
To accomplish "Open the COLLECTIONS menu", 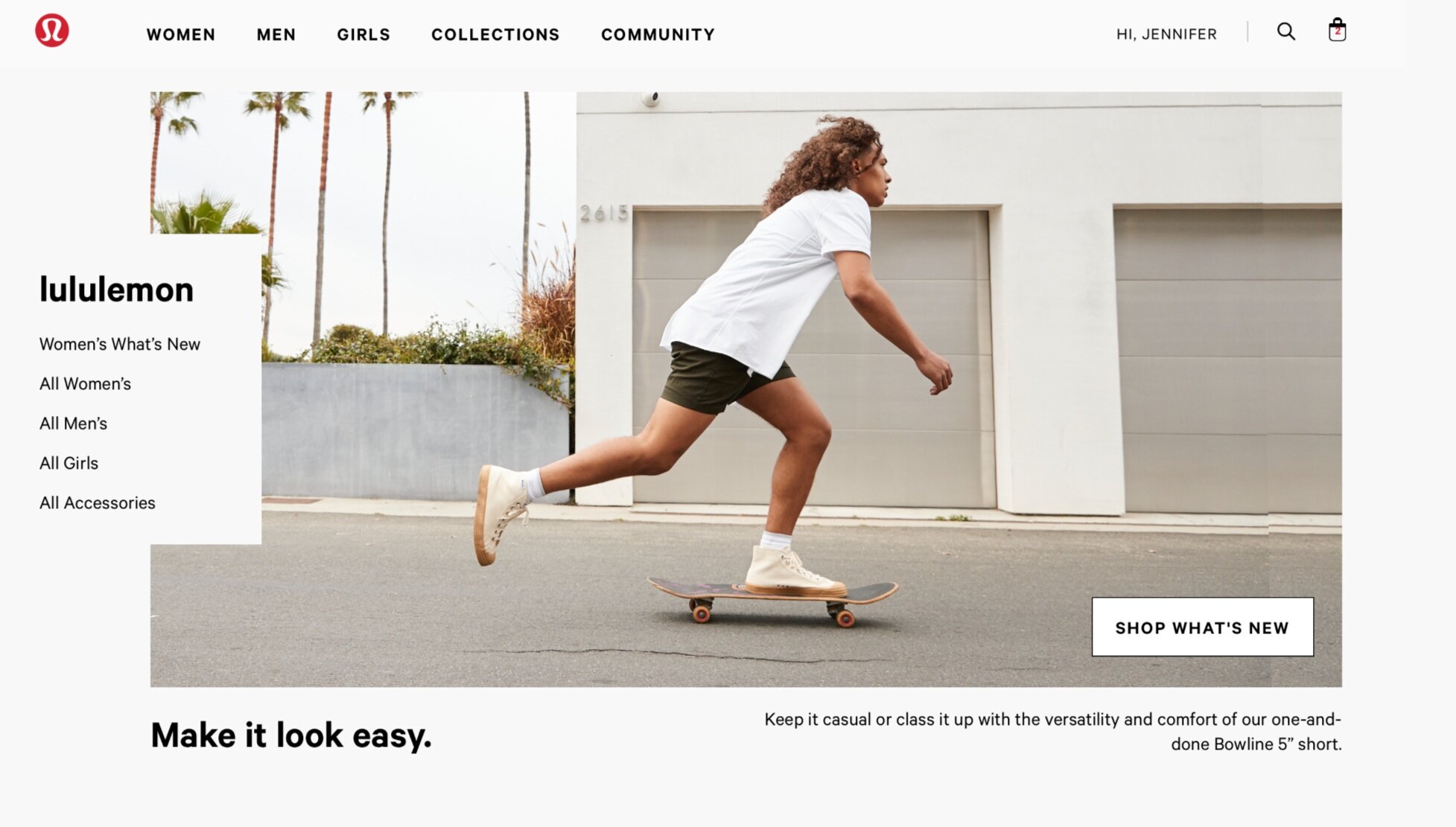I will (x=495, y=34).
